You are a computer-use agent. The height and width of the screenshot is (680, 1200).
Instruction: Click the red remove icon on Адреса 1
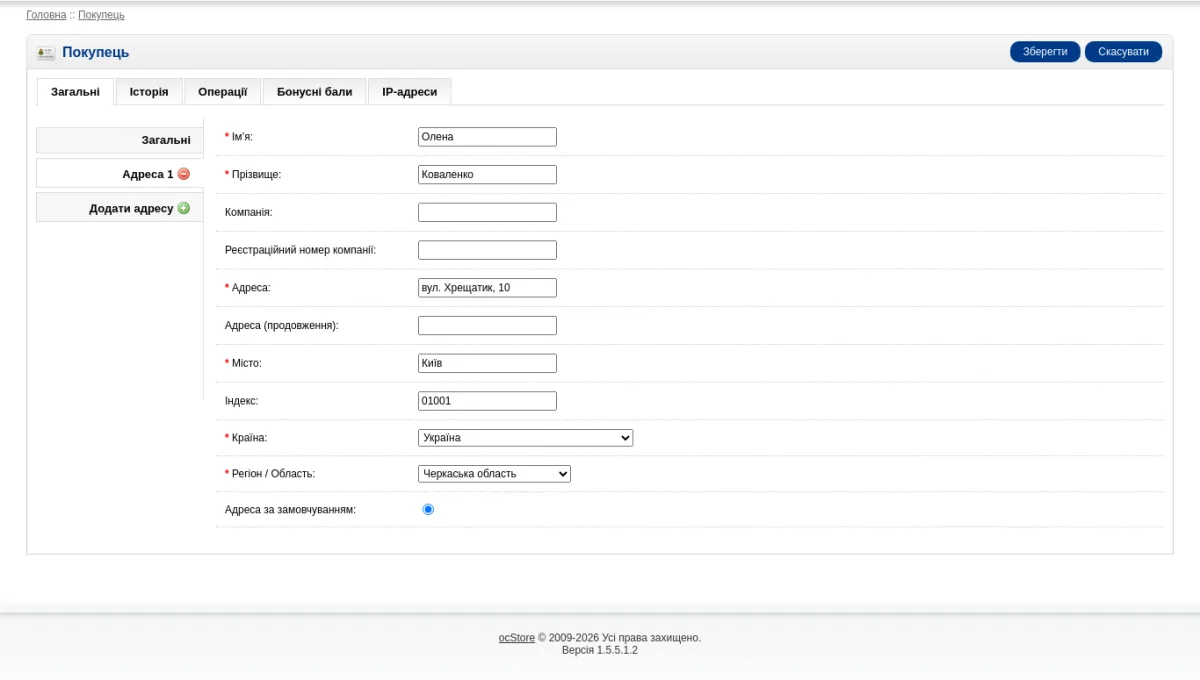tap(183, 174)
